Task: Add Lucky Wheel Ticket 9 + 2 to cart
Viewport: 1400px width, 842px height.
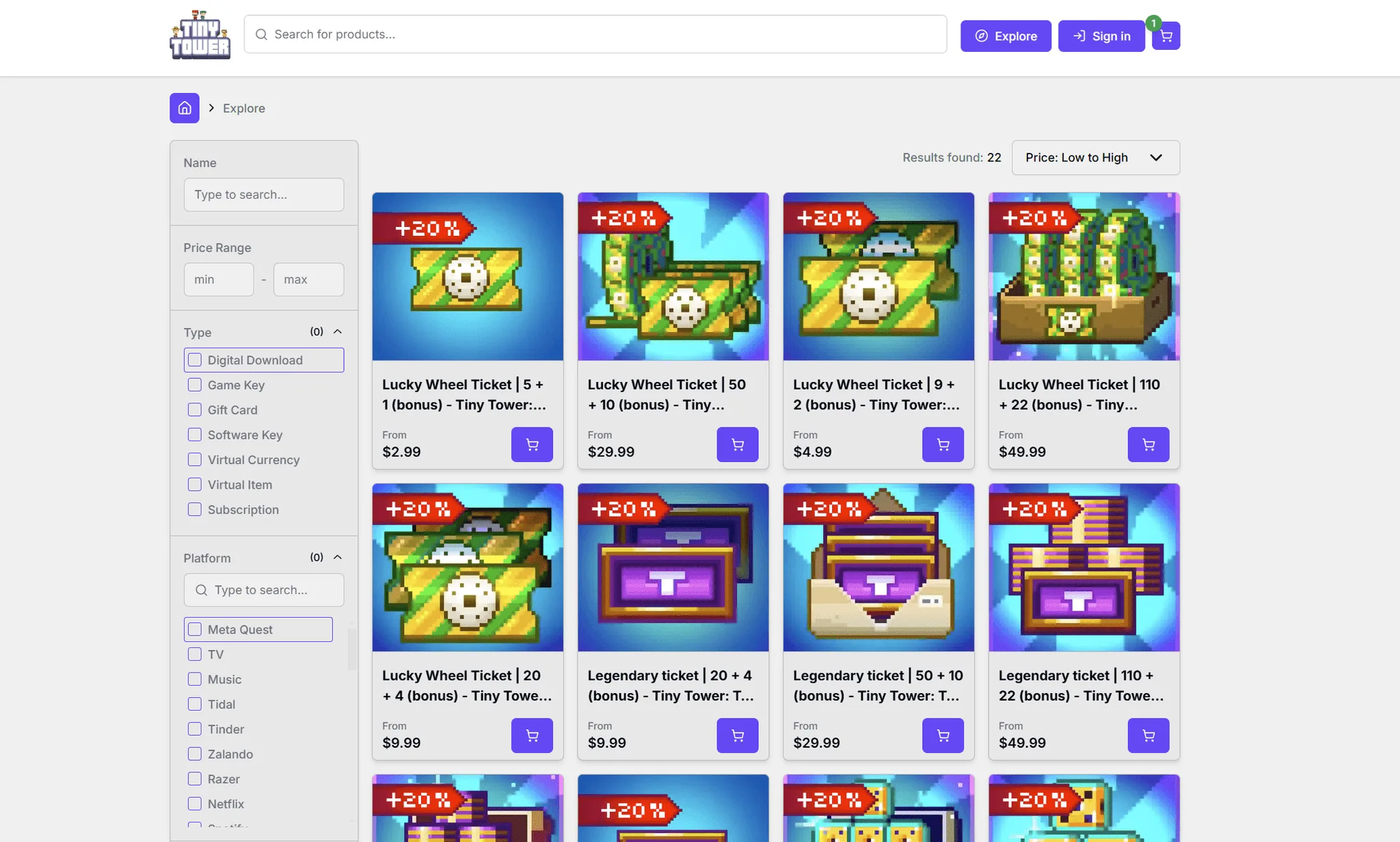Action: pos(943,444)
